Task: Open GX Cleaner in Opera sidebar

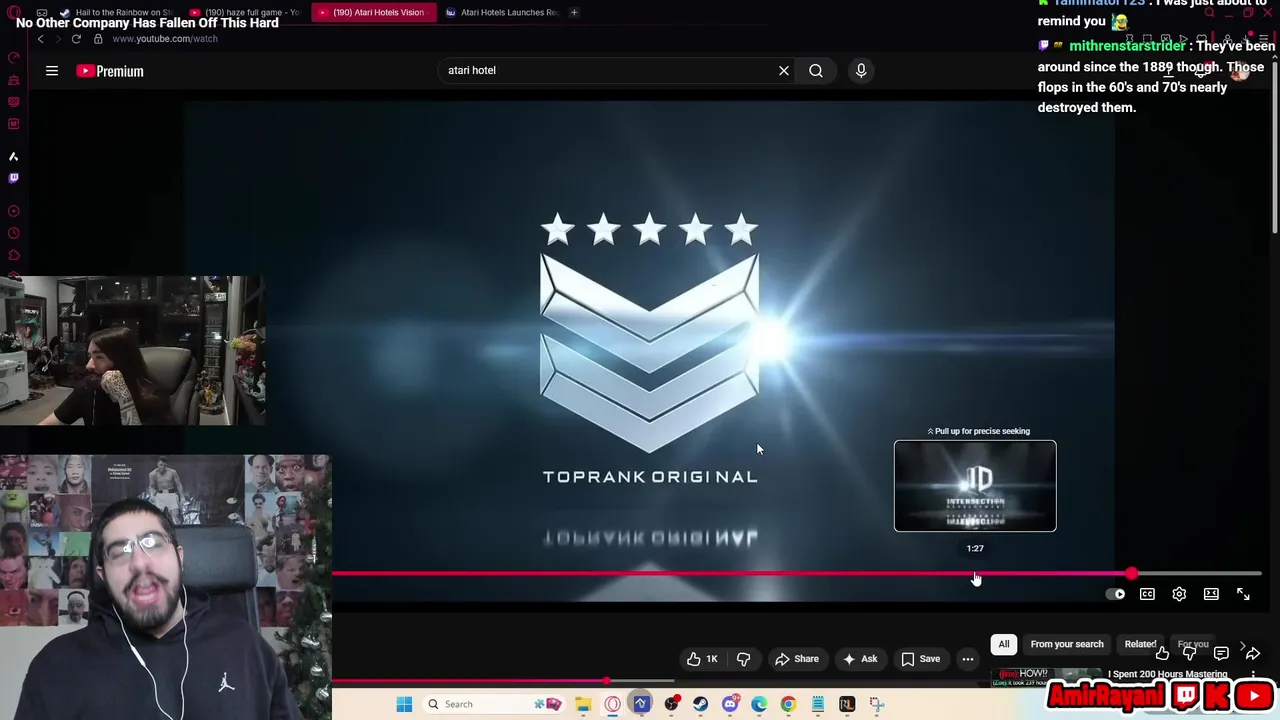Action: (14, 80)
